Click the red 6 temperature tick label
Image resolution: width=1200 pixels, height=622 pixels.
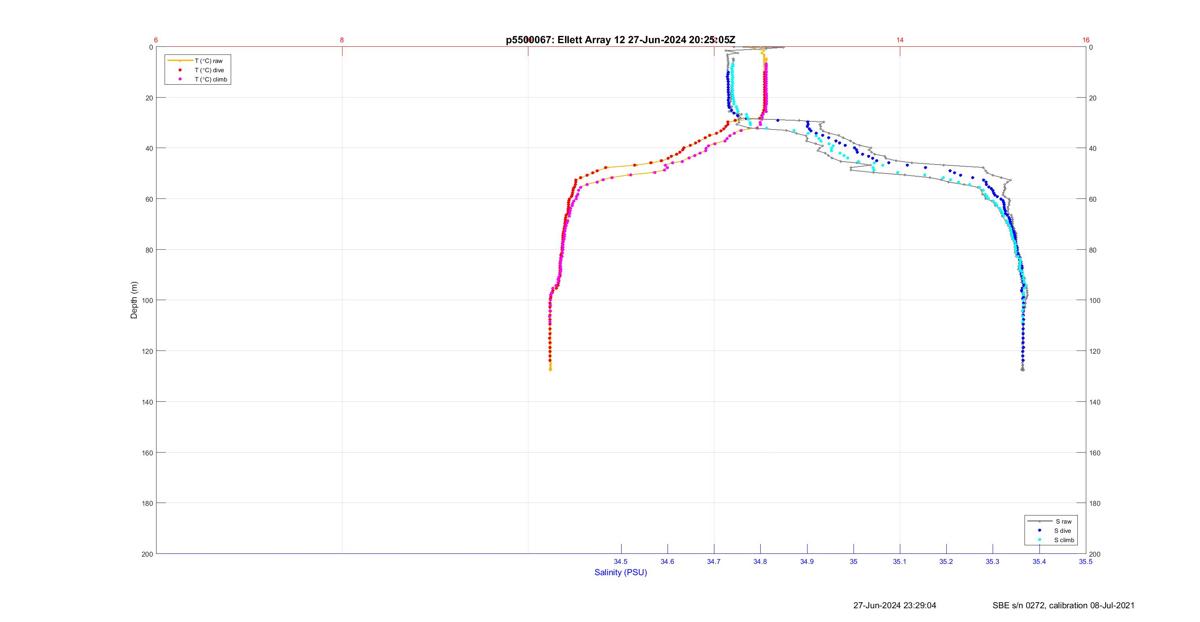(157, 40)
